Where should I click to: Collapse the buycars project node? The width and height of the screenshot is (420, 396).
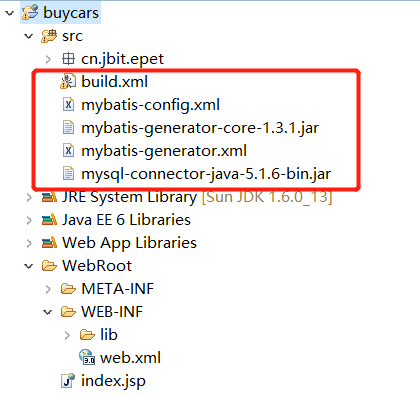point(10,13)
